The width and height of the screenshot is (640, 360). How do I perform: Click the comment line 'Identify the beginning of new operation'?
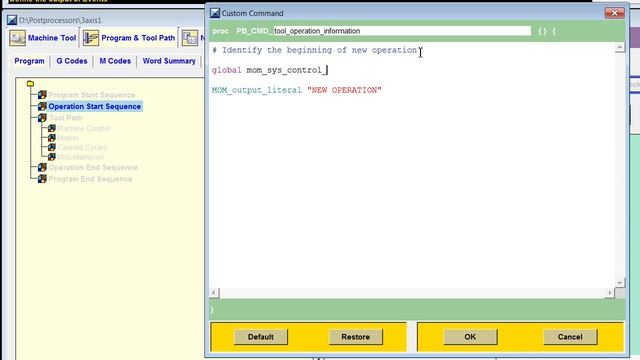click(315, 50)
